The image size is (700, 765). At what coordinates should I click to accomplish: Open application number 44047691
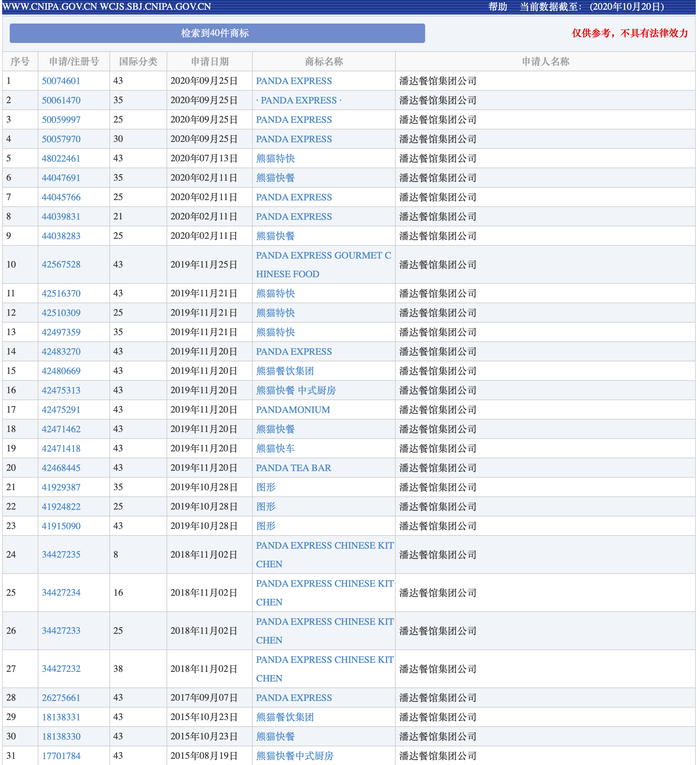[61, 178]
